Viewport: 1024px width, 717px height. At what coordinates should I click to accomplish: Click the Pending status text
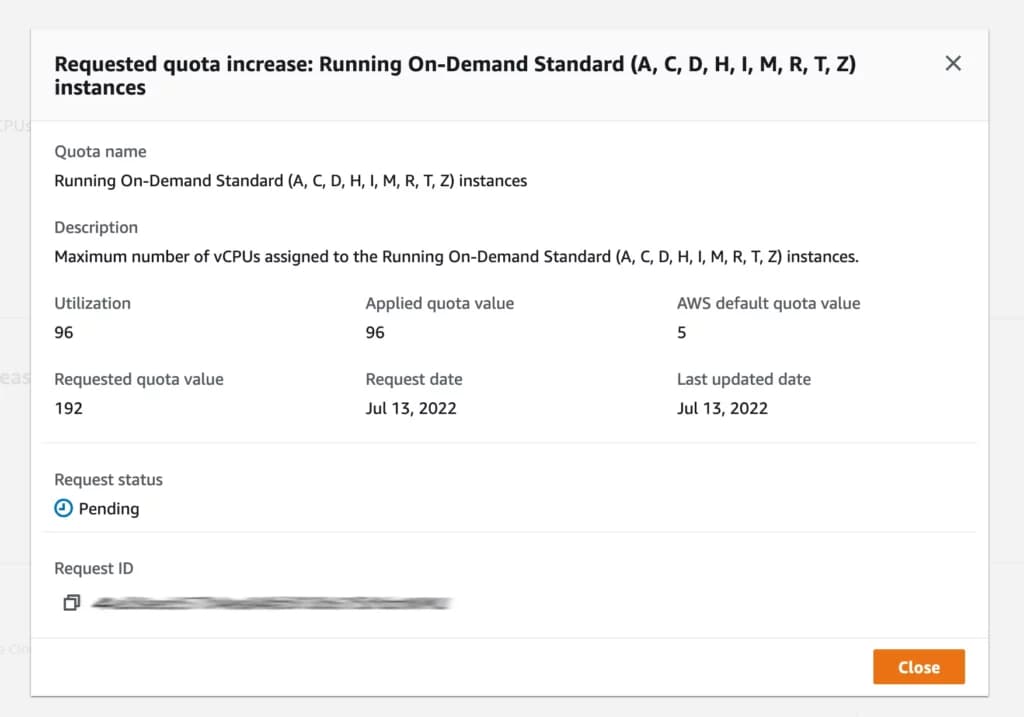pyautogui.click(x=105, y=508)
